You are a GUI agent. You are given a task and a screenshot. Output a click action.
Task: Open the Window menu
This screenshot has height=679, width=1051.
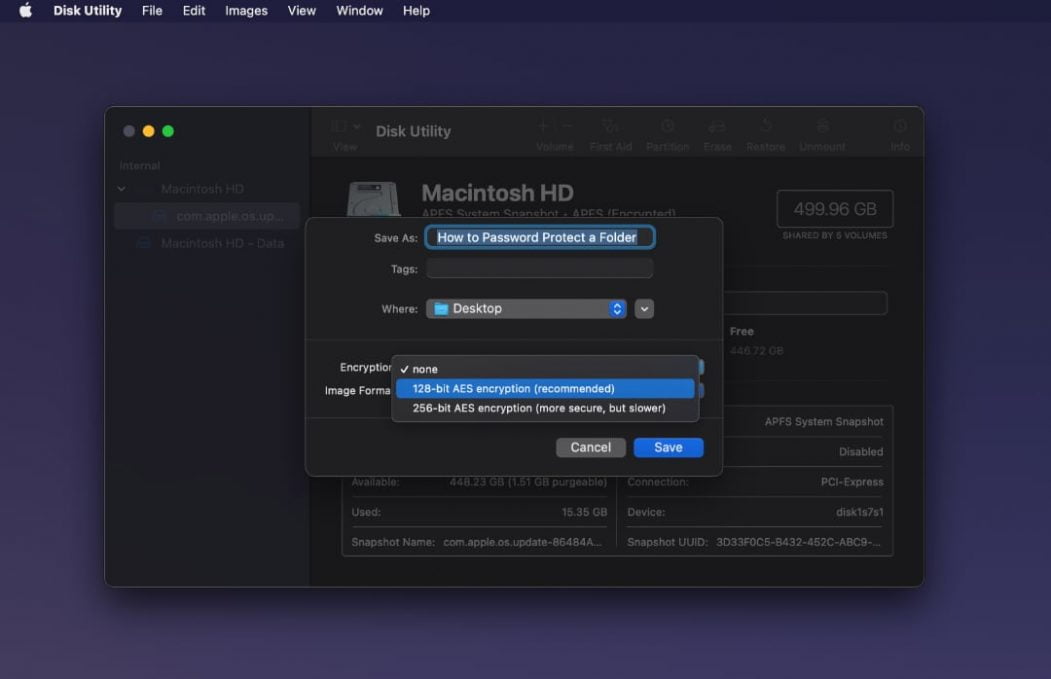pos(358,11)
